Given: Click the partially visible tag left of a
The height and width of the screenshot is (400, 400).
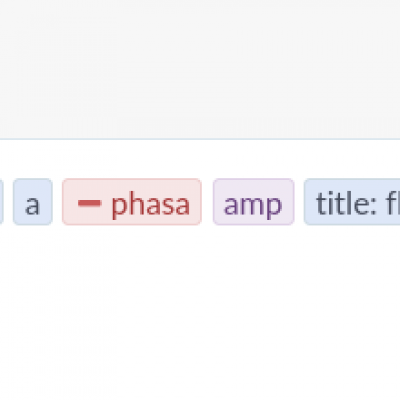Looking at the screenshot, I should (1, 202).
